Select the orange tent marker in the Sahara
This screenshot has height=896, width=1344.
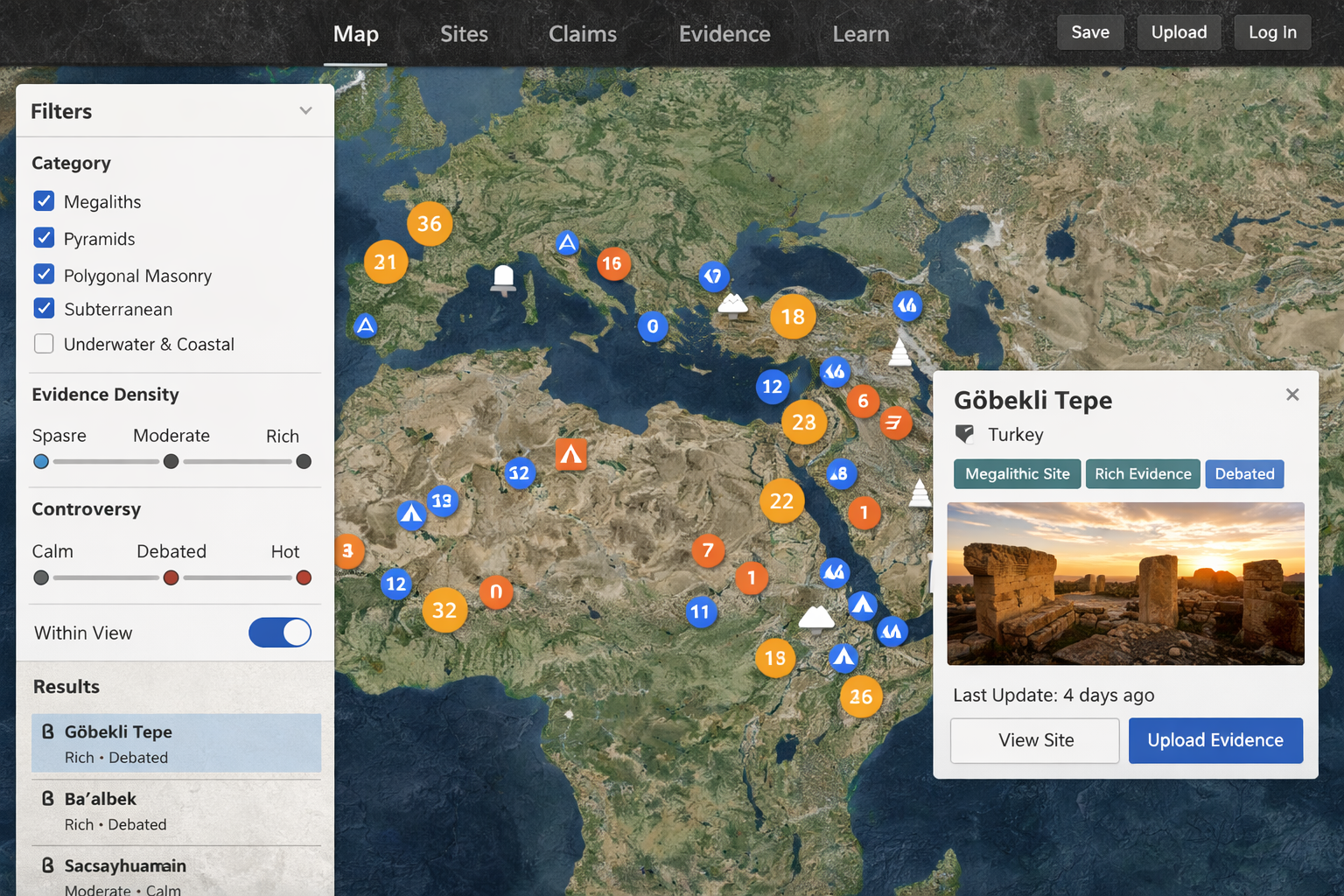(571, 453)
